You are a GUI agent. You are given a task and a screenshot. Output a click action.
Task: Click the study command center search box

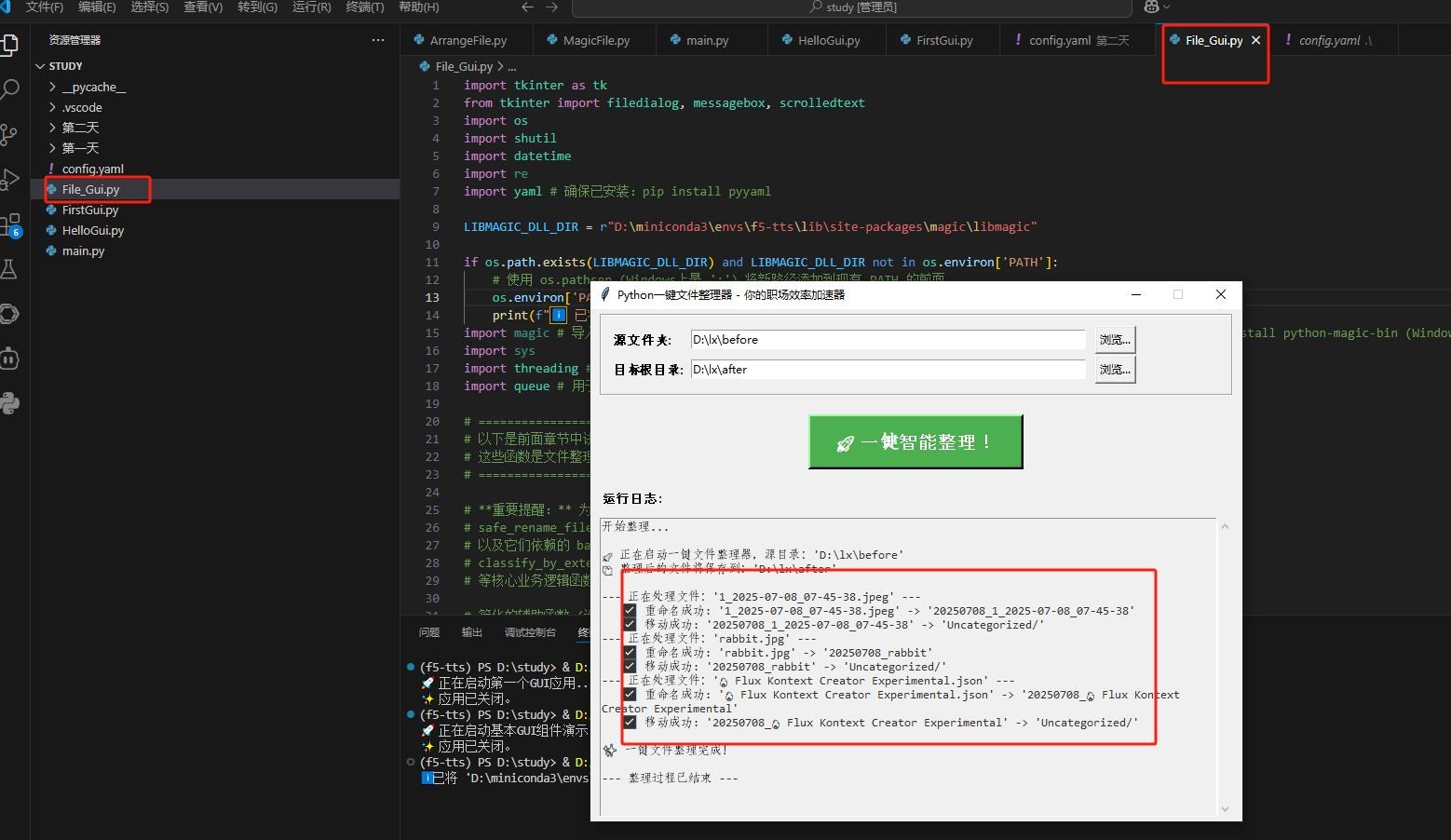pyautogui.click(x=851, y=7)
